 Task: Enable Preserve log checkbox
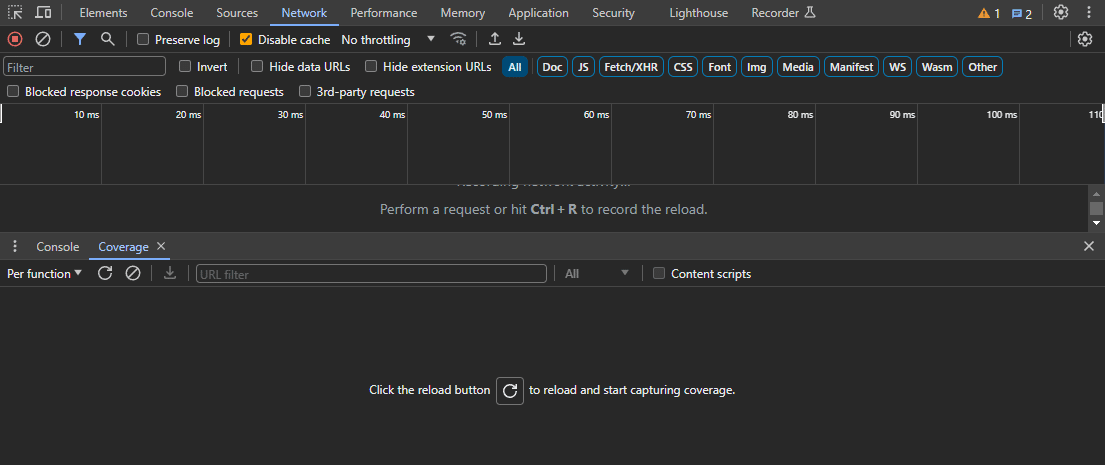click(143, 39)
